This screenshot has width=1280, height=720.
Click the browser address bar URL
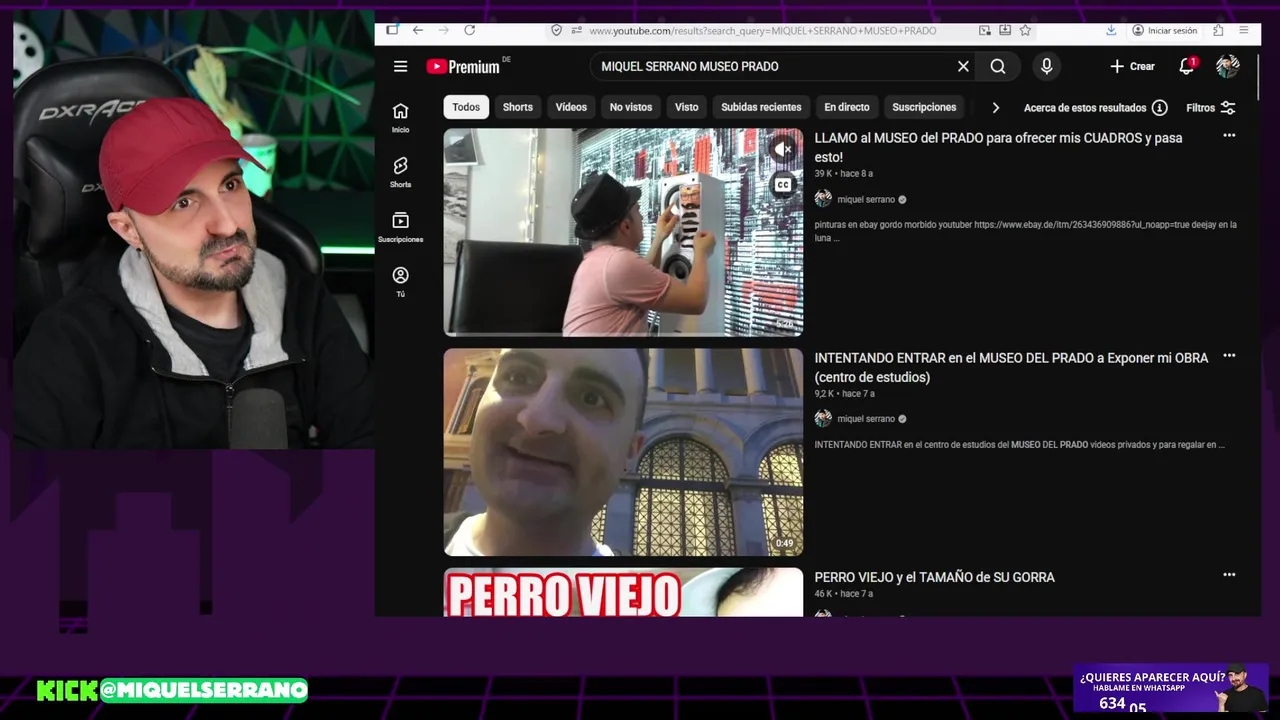[762, 31]
